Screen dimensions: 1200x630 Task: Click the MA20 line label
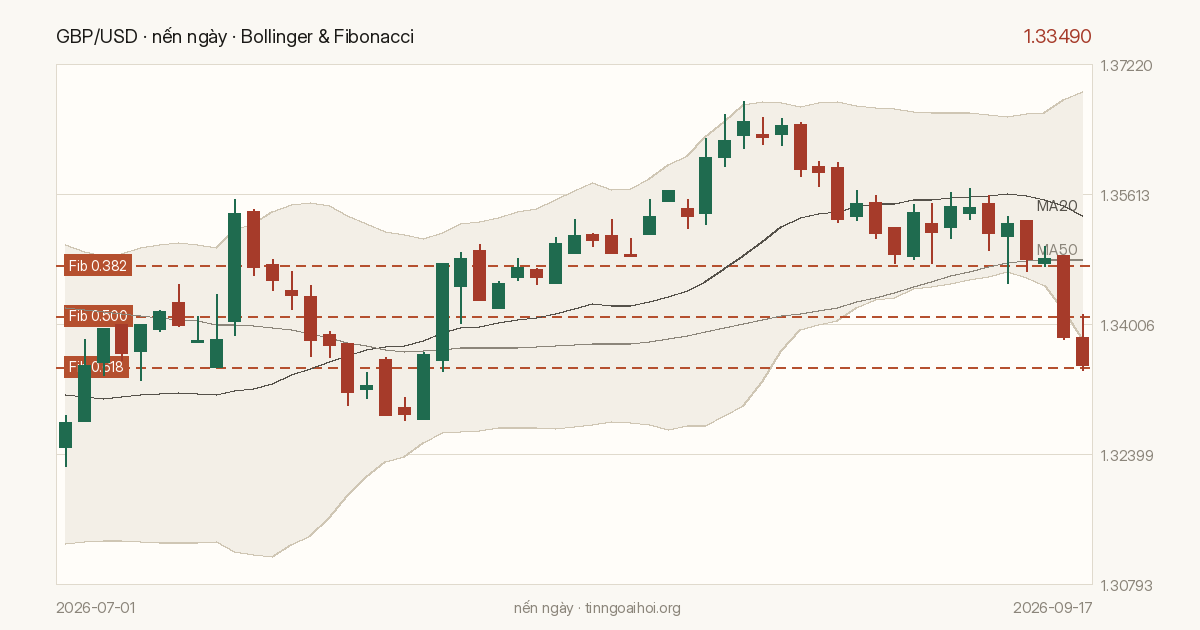tap(1057, 206)
